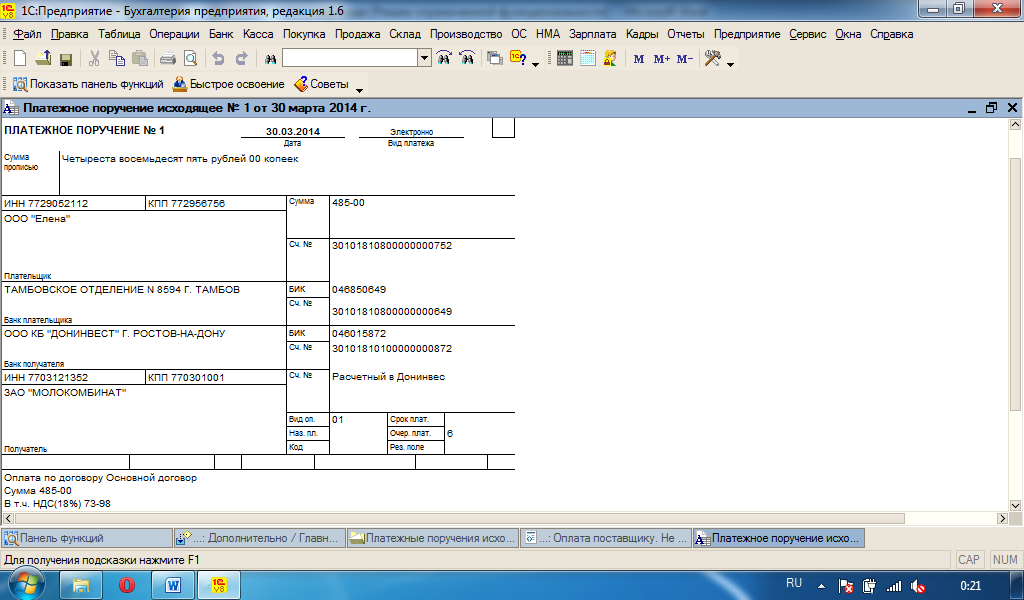1024x600 pixels.
Task: Open the Склад menu
Action: 405,34
